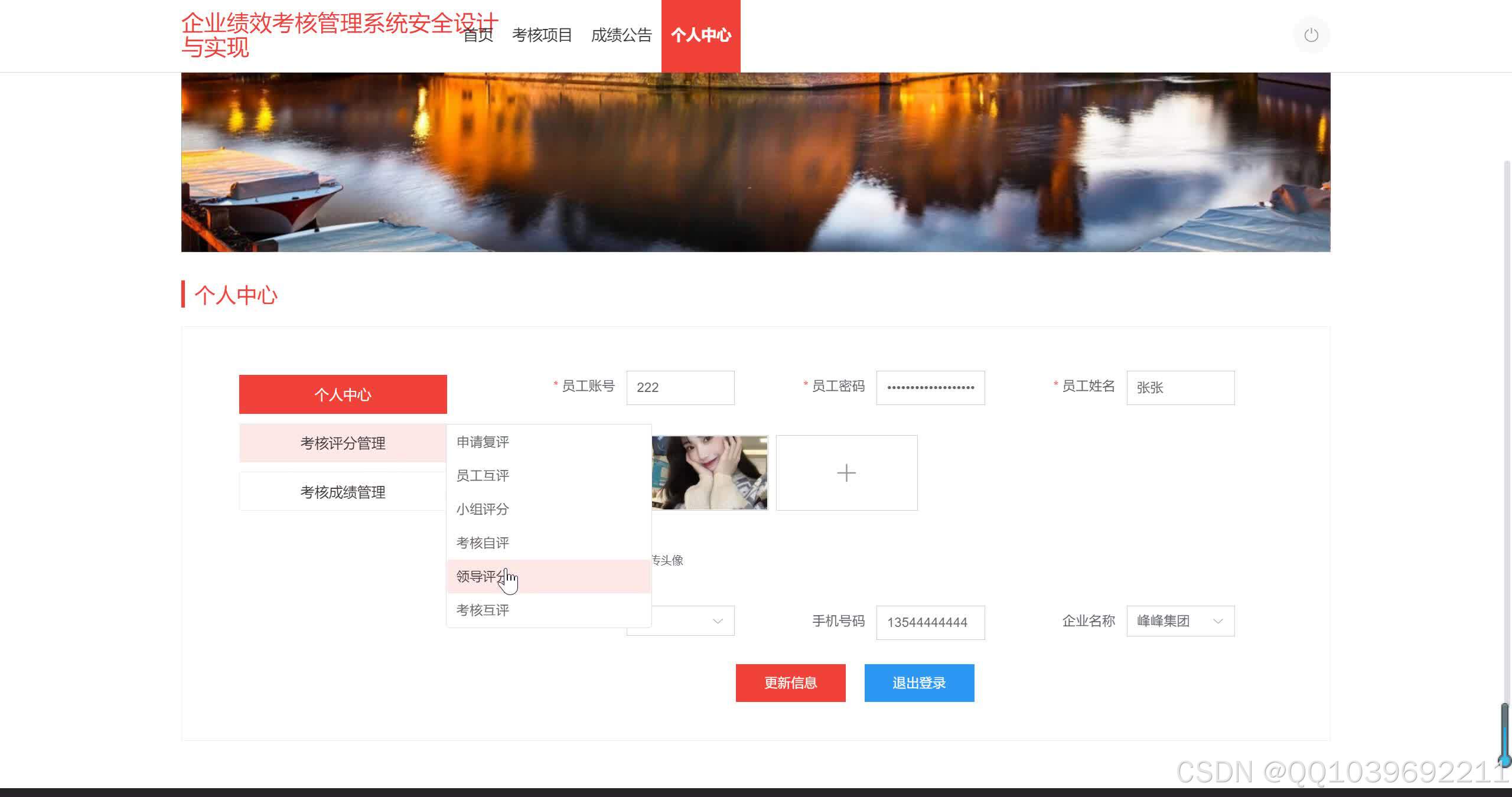Screen dimensions: 1512x797
Task: Click the page vertical scrollbar thumb
Action: pos(1505,735)
